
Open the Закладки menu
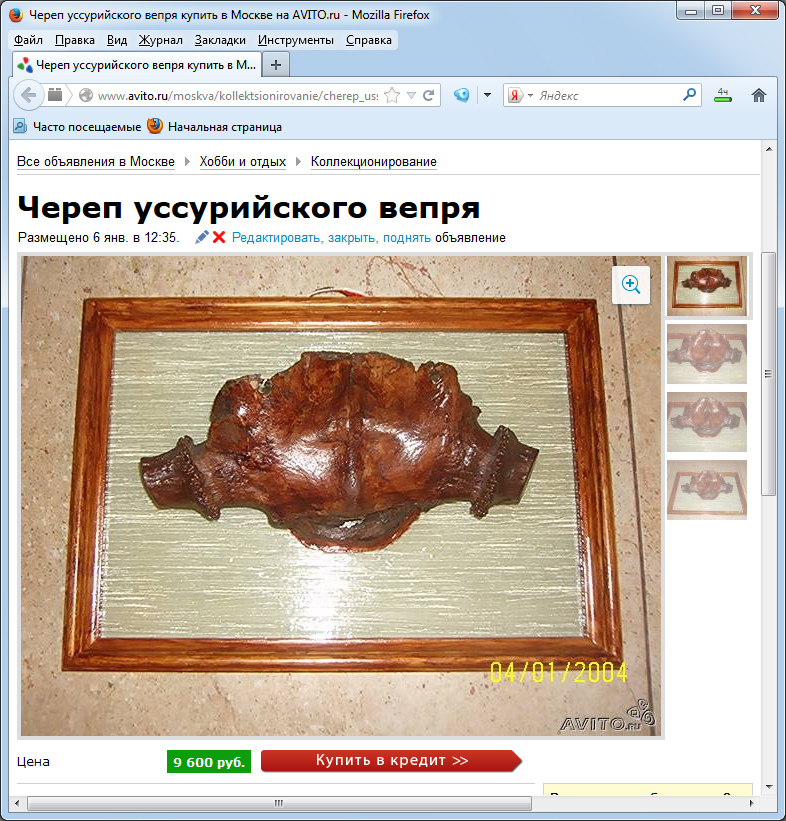pos(220,40)
